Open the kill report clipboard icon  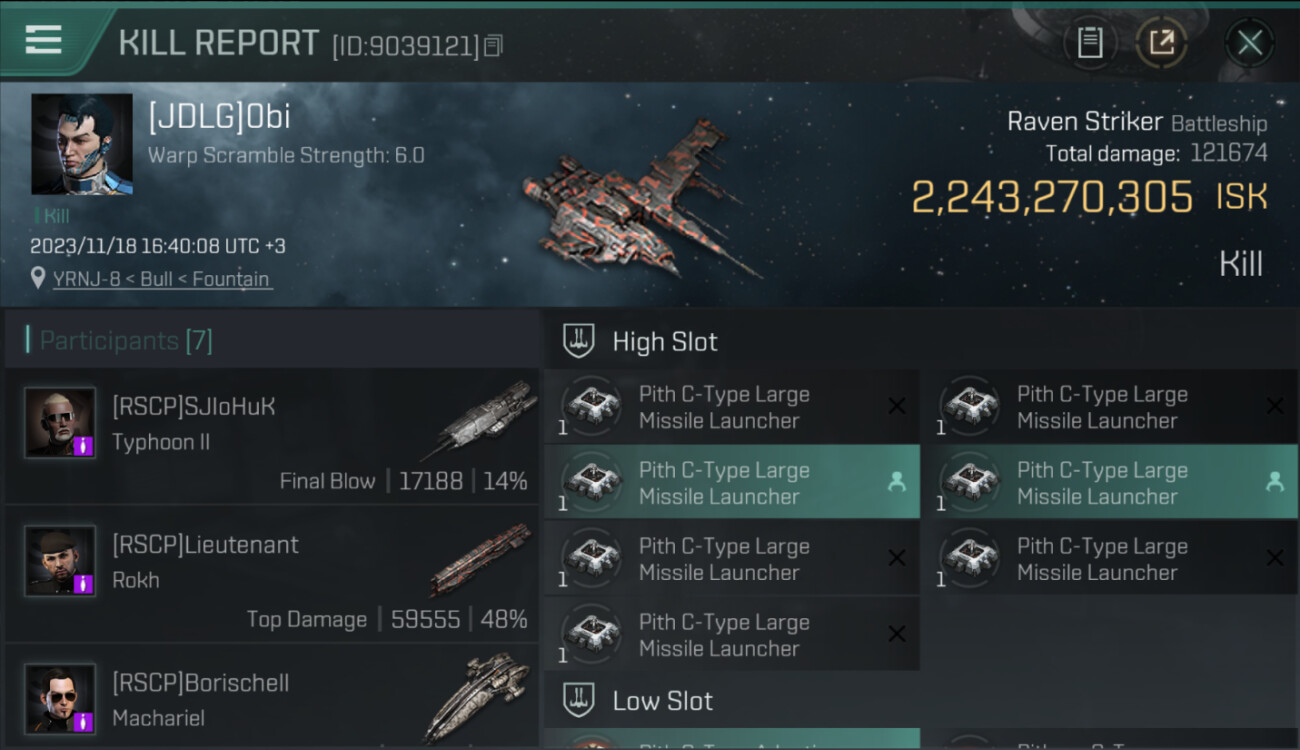[x=1089, y=43]
